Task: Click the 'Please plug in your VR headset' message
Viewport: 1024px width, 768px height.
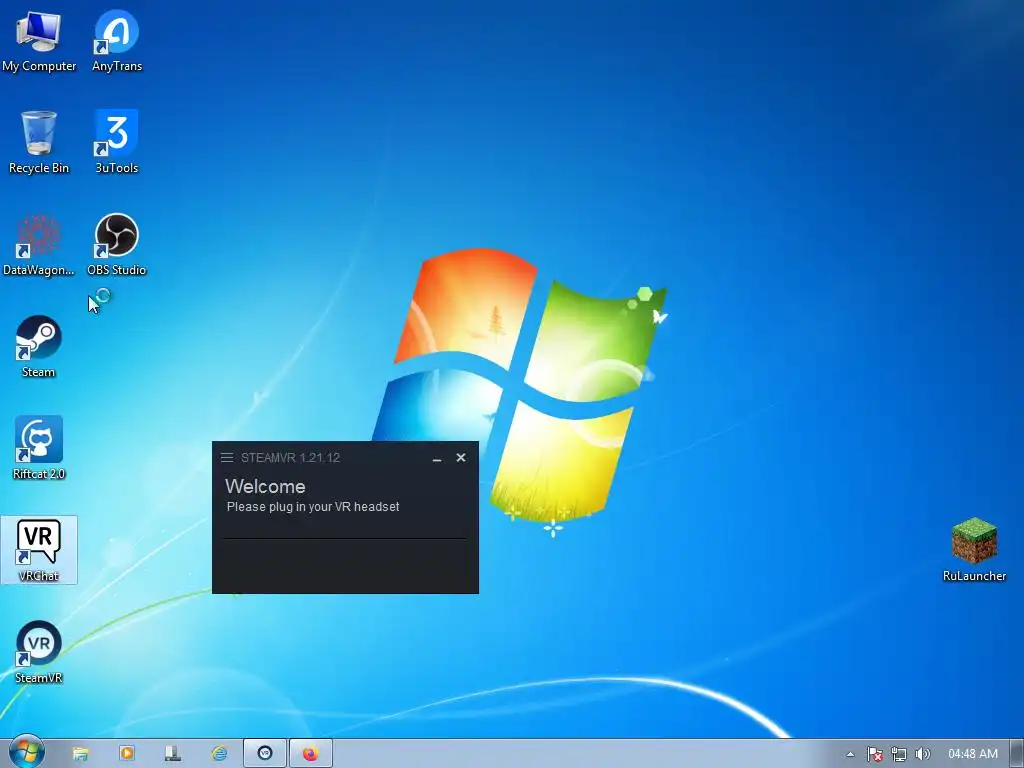Action: [x=313, y=507]
